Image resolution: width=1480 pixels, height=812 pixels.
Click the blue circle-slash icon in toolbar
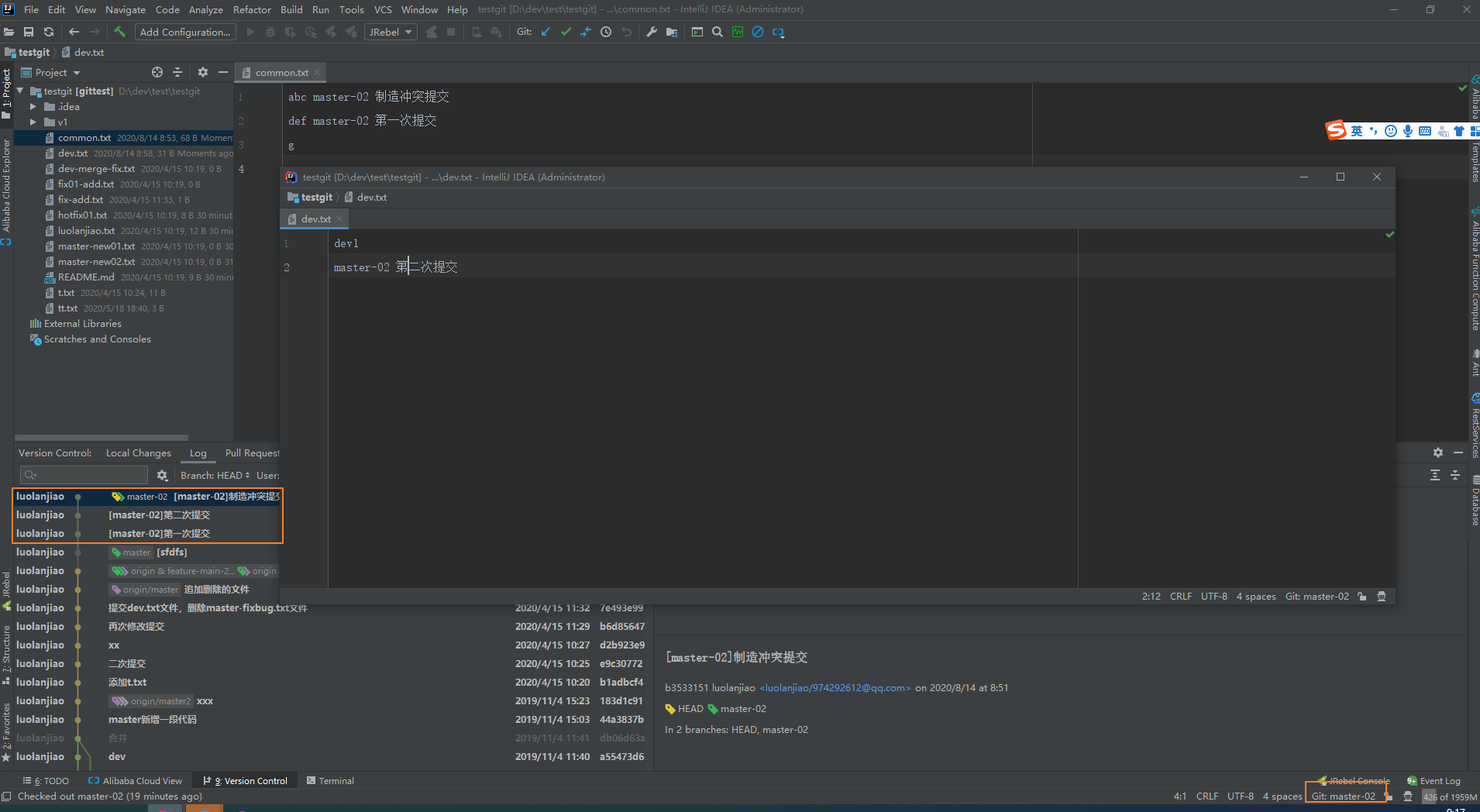758,32
